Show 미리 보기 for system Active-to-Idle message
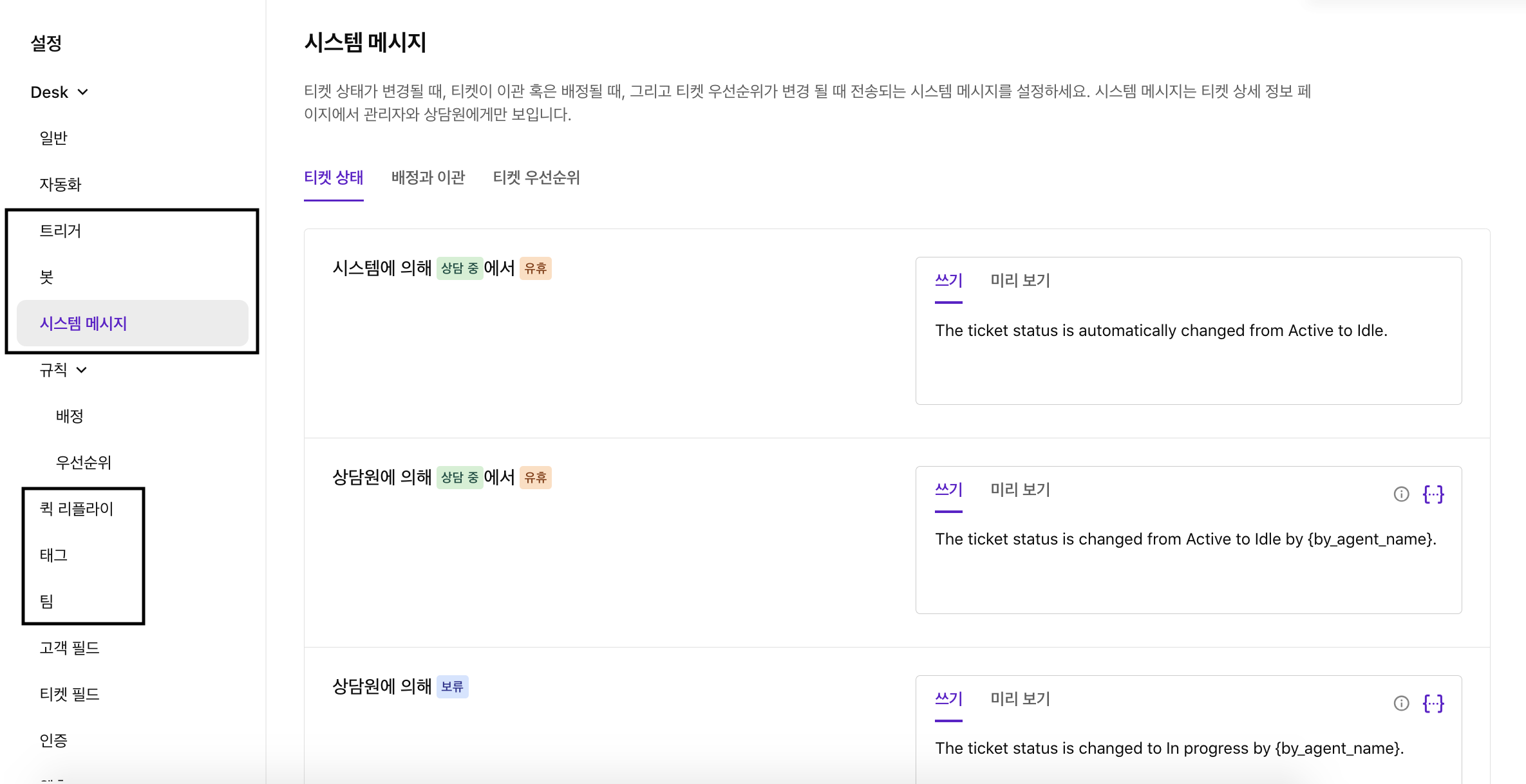This screenshot has width=1526, height=784. click(1020, 281)
